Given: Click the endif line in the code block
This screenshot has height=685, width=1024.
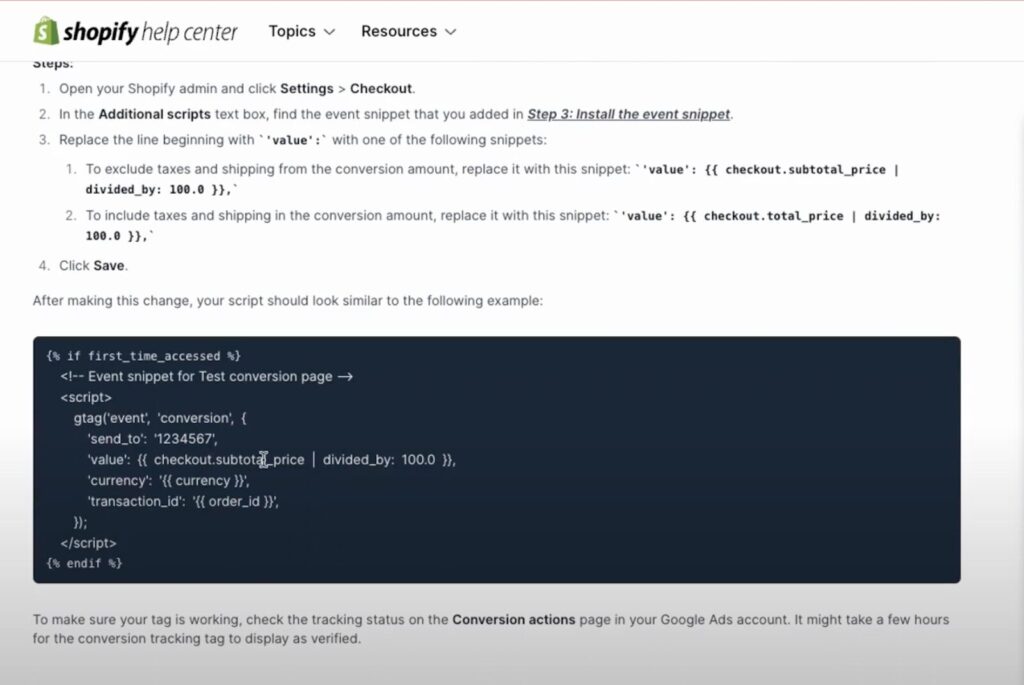Looking at the screenshot, I should (x=84, y=563).
